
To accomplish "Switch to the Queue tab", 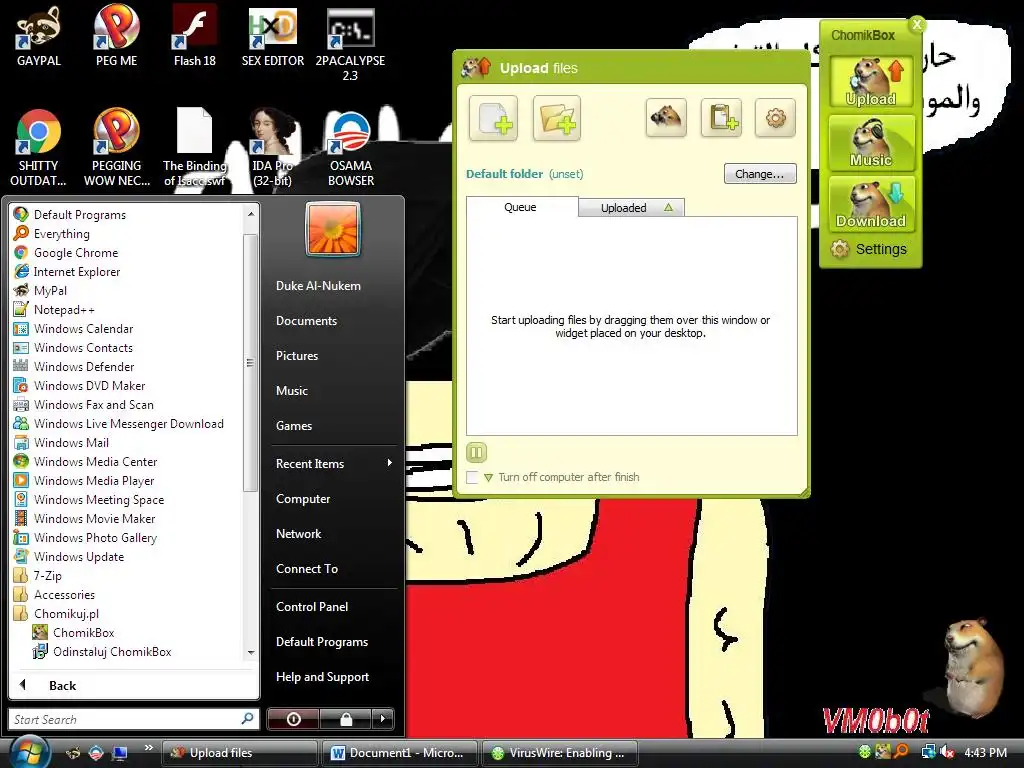I will [x=520, y=207].
